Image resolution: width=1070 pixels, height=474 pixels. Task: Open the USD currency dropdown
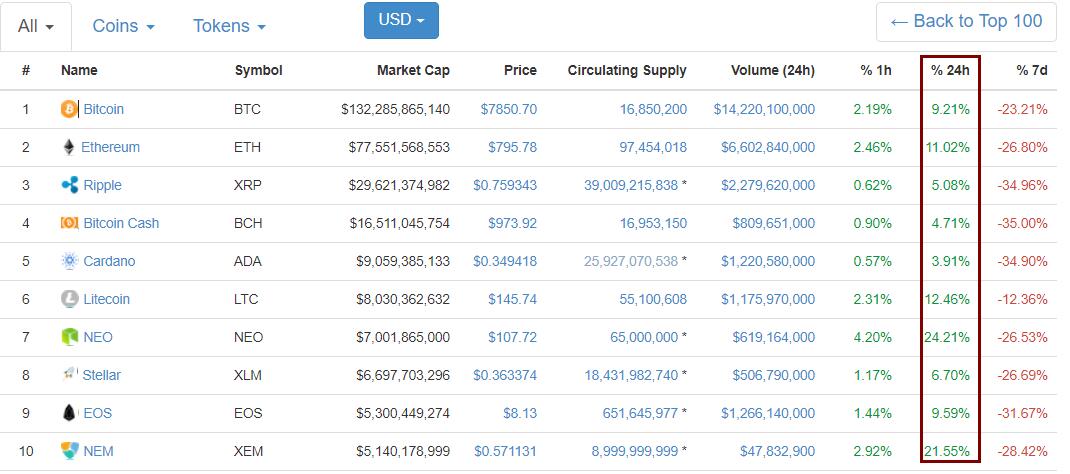401,21
